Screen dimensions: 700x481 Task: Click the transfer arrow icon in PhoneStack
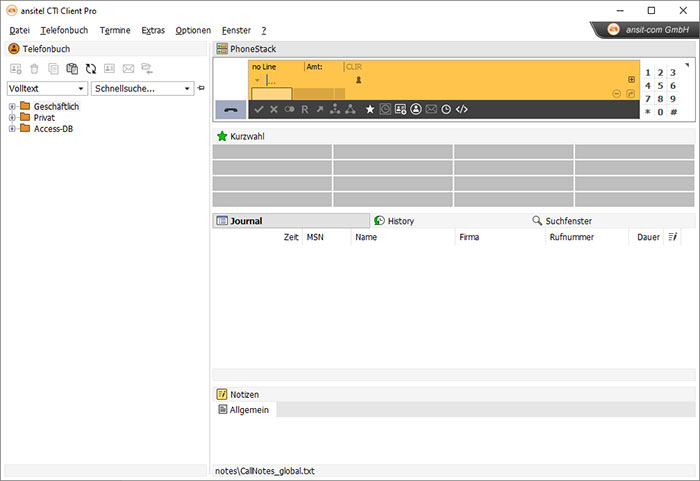coord(320,109)
